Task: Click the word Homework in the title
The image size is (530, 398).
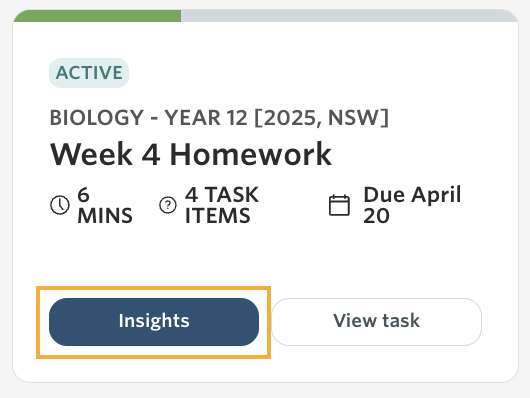Action: pyautogui.click(x=250, y=154)
